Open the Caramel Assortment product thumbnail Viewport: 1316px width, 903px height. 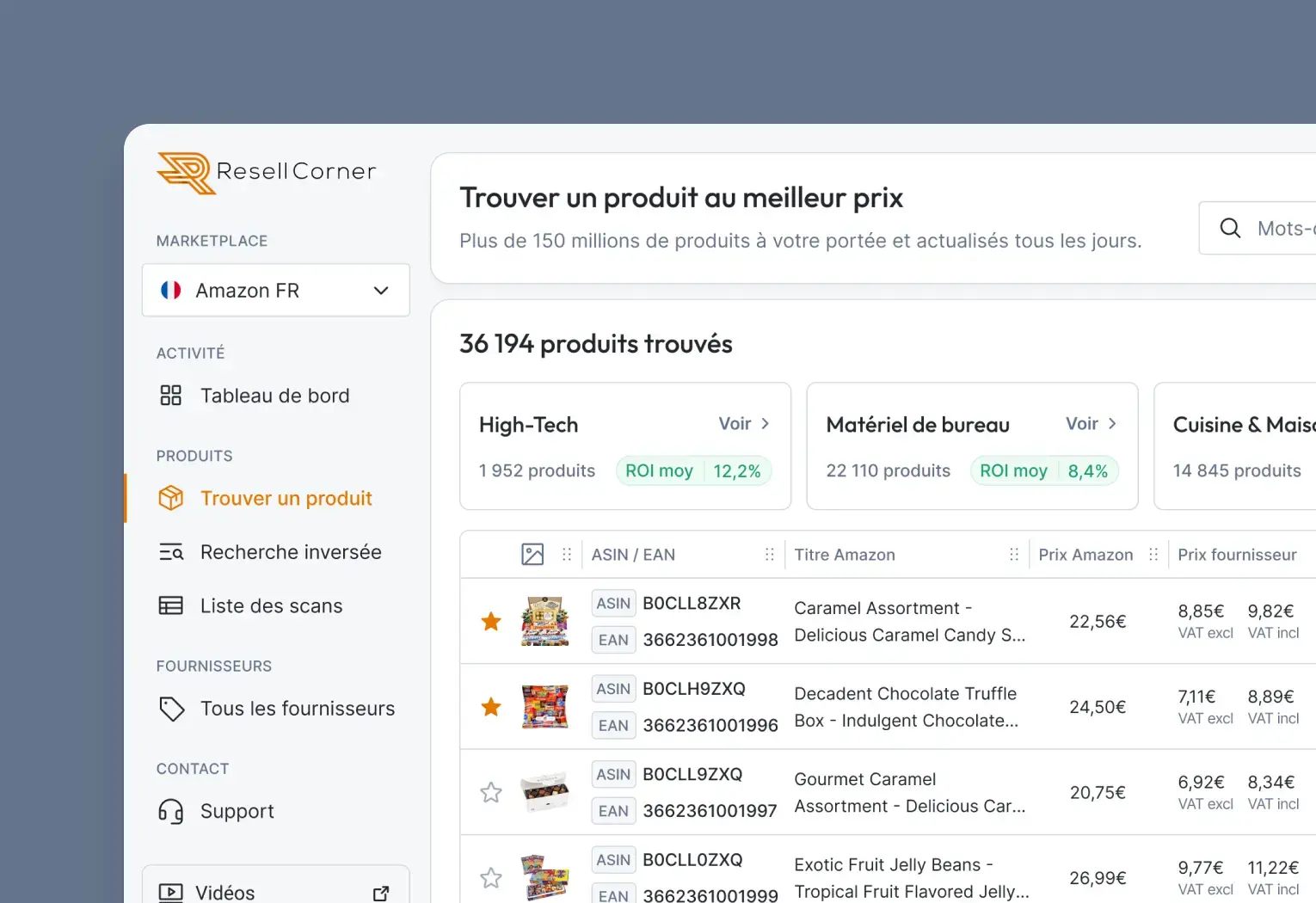[545, 621]
